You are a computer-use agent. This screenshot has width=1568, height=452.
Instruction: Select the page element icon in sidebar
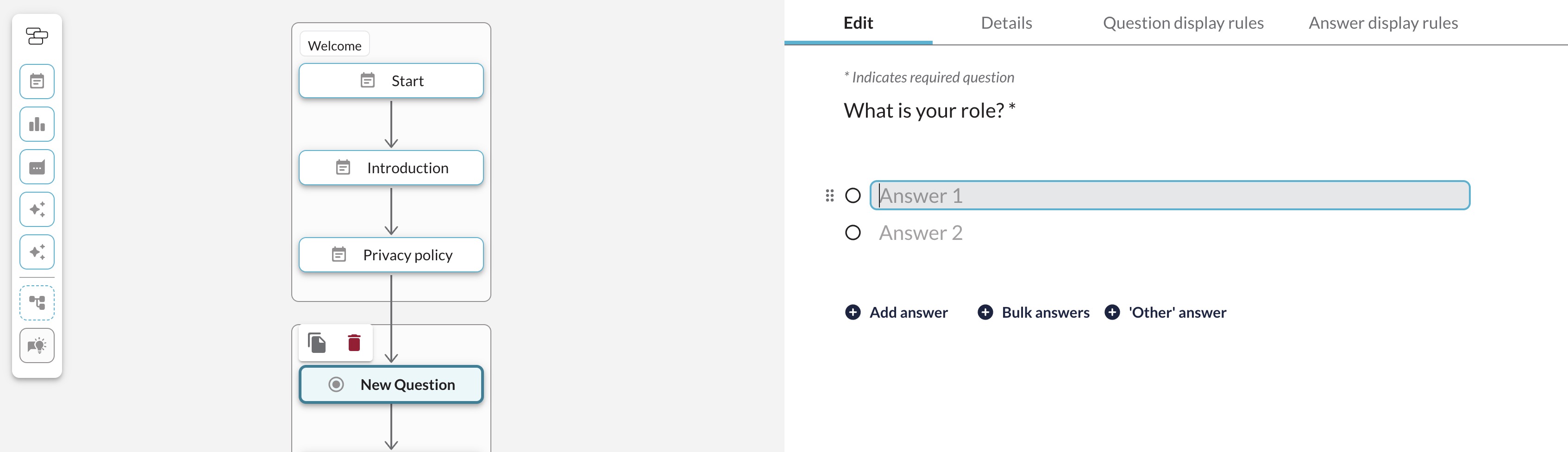pos(37,82)
